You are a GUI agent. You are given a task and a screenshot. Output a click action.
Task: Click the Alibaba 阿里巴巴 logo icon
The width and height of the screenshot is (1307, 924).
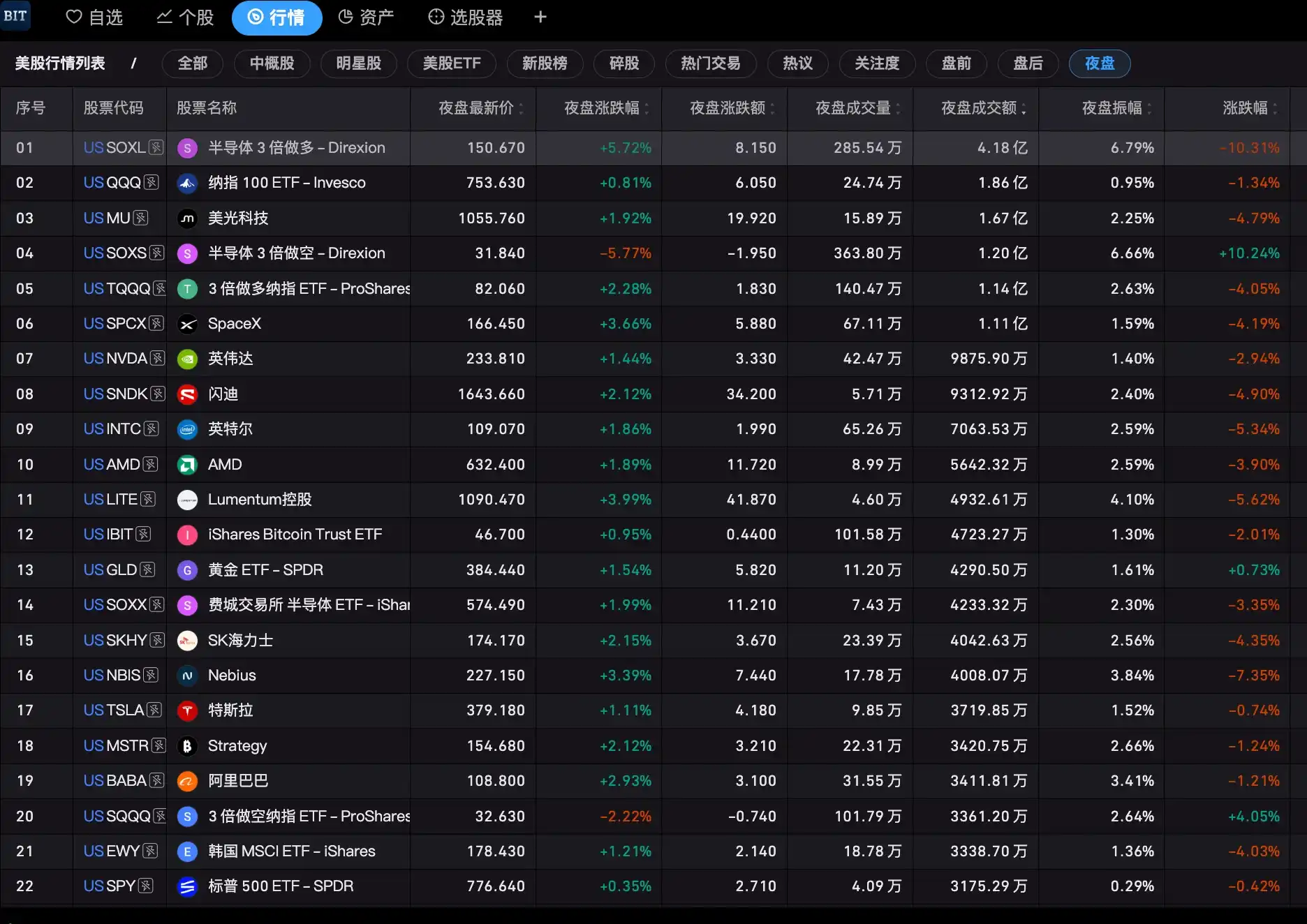[187, 781]
